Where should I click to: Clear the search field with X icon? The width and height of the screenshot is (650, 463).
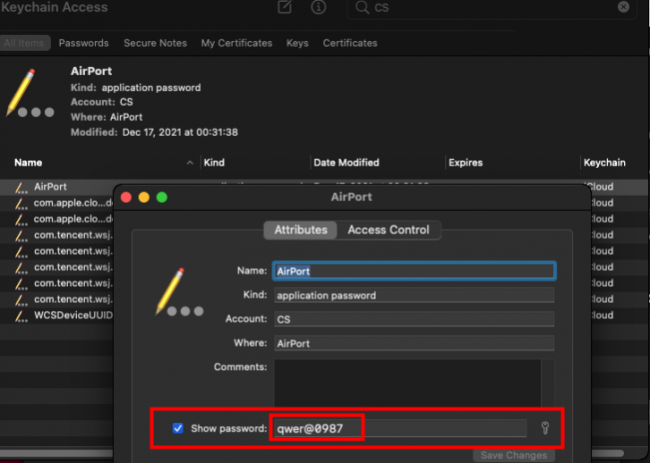click(x=623, y=7)
